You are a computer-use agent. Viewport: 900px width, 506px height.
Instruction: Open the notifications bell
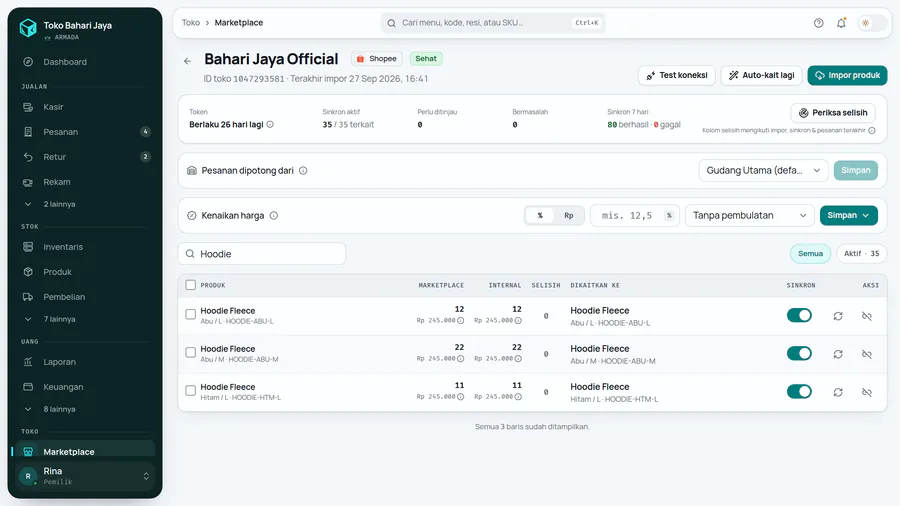[841, 23]
